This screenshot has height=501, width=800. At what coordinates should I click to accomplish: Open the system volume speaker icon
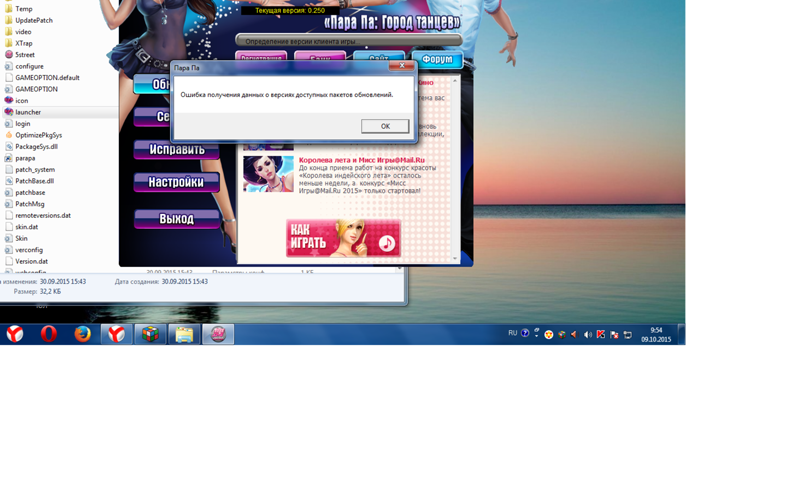(x=588, y=335)
